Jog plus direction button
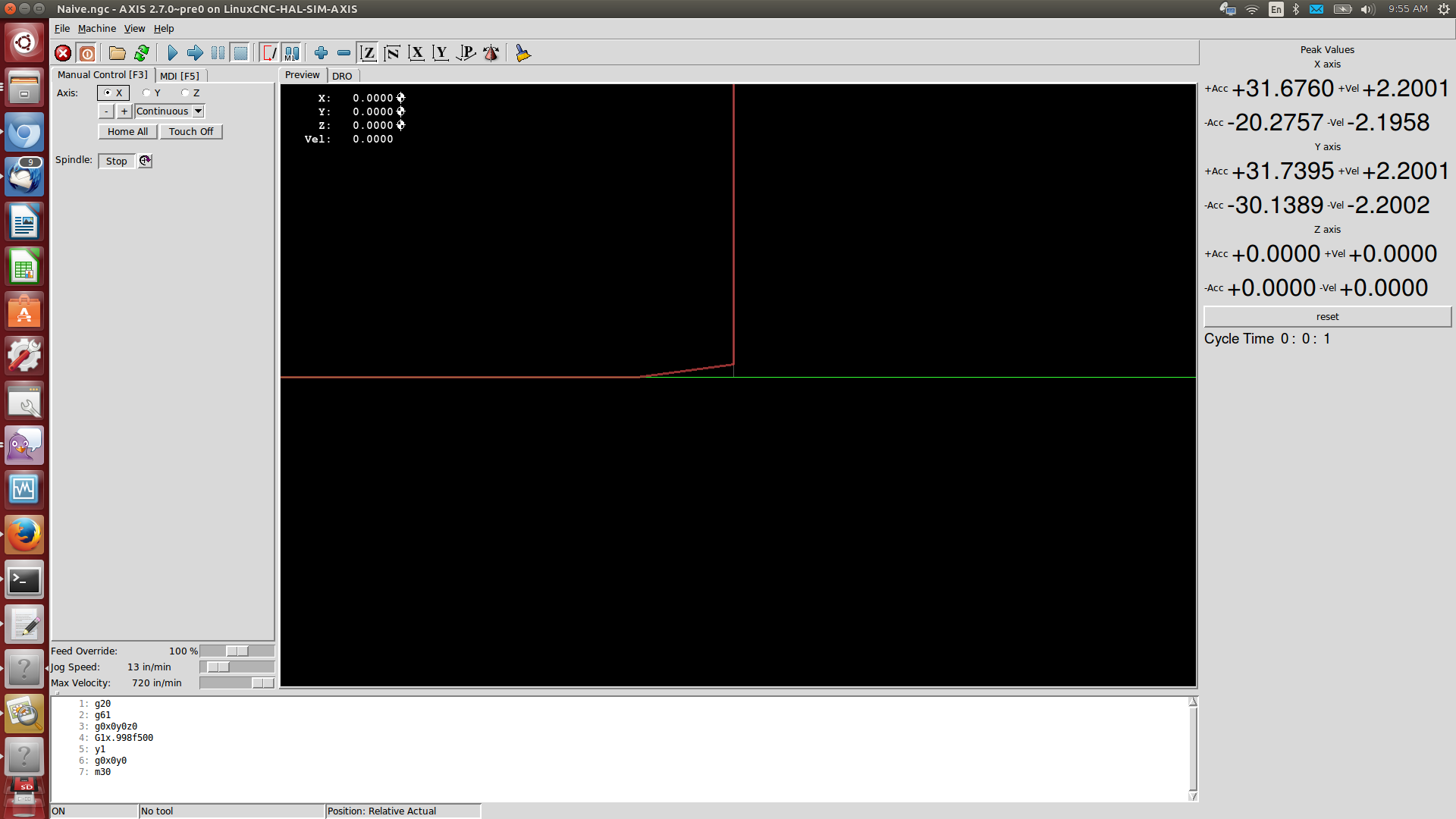 (124, 111)
